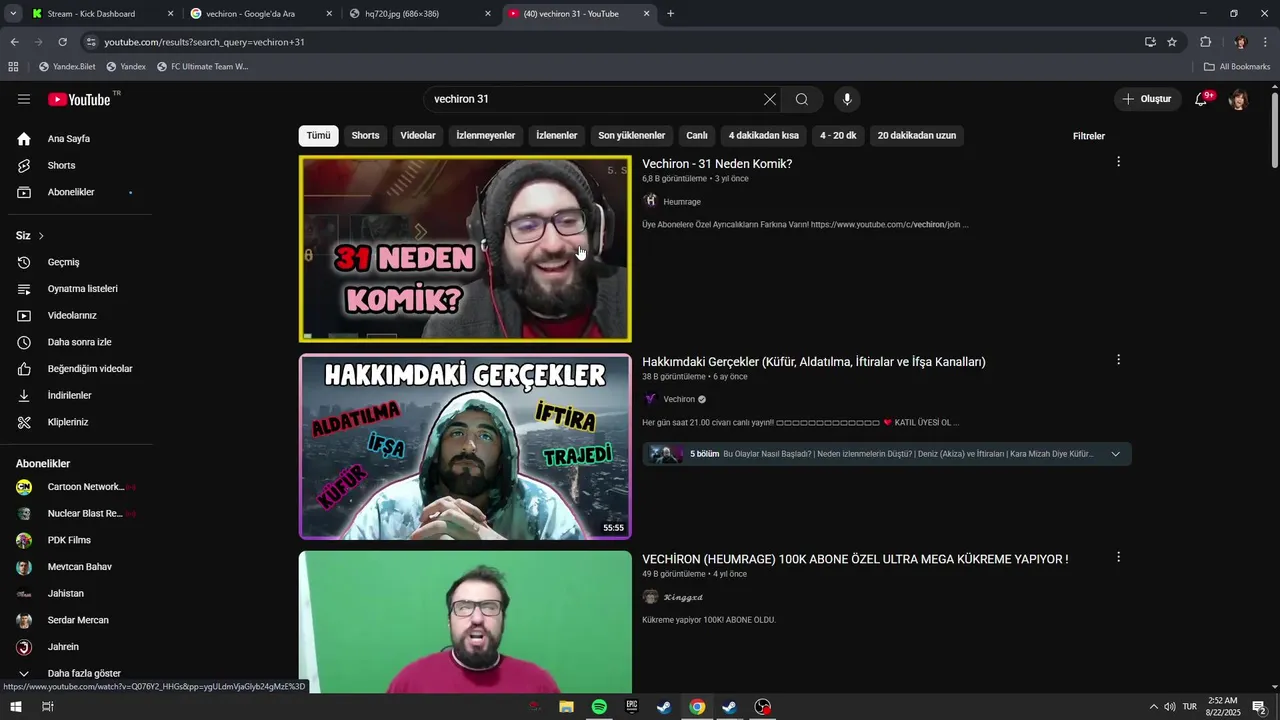
Task: Click 'HAKKIMDAKİ GERÇEKLER' video thumbnail
Action: [x=465, y=447]
